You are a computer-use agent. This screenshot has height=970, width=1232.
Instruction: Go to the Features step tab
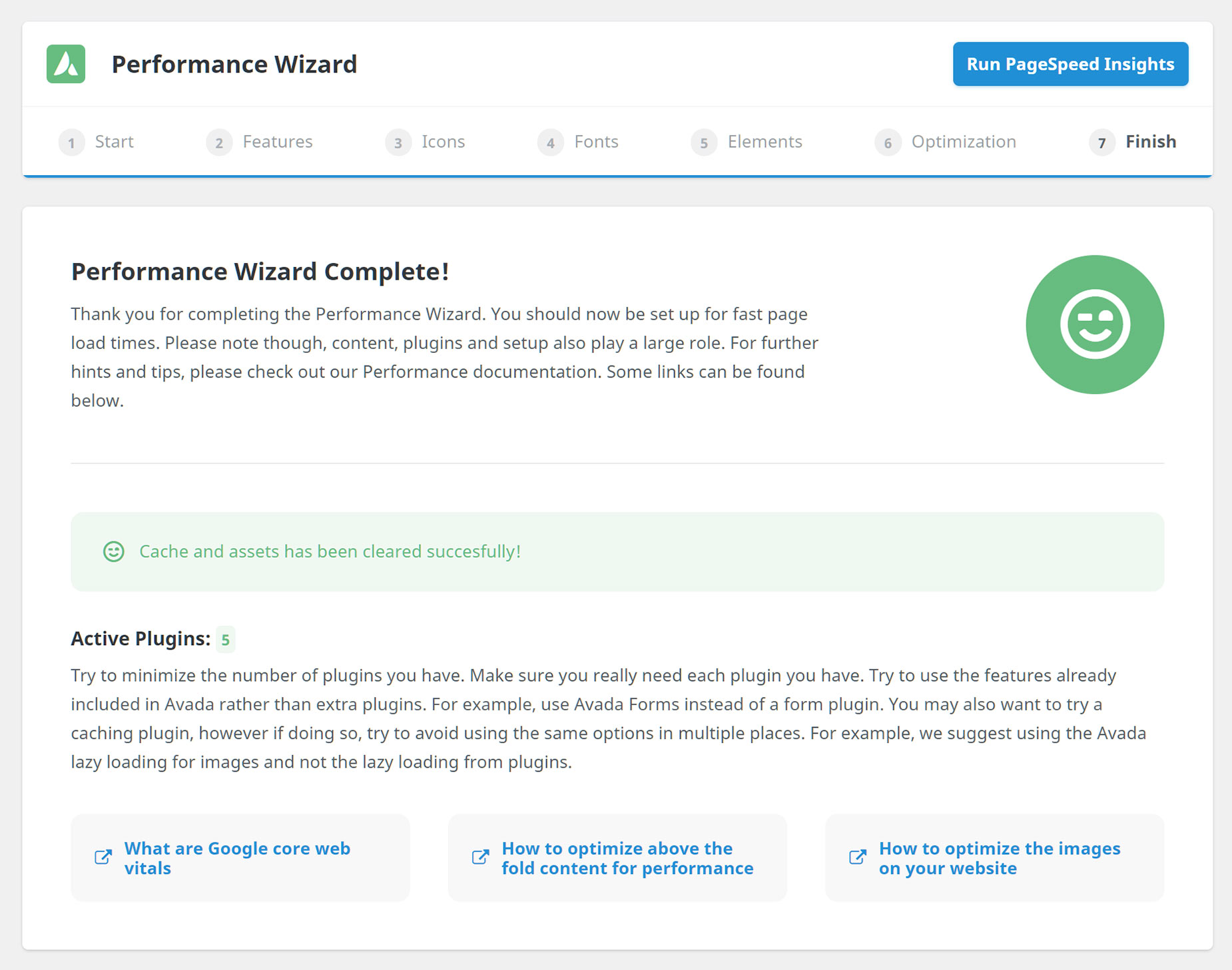coord(259,142)
